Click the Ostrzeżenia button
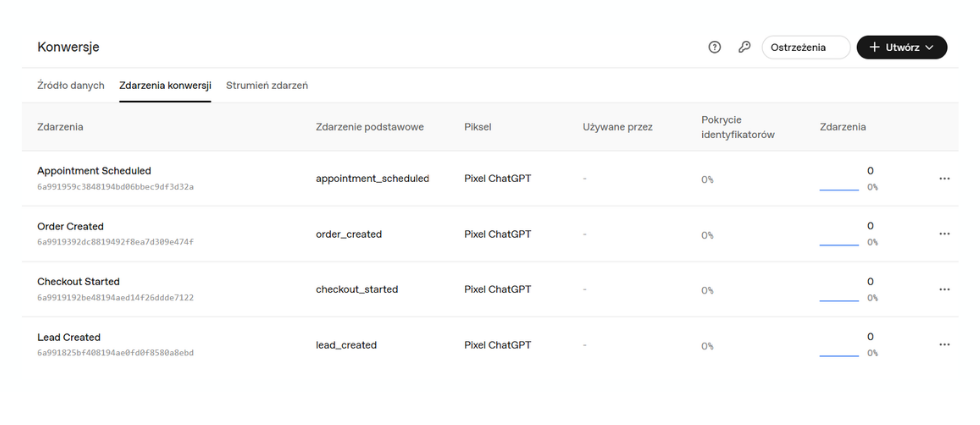This screenshot has width=980, height=425. (x=806, y=48)
